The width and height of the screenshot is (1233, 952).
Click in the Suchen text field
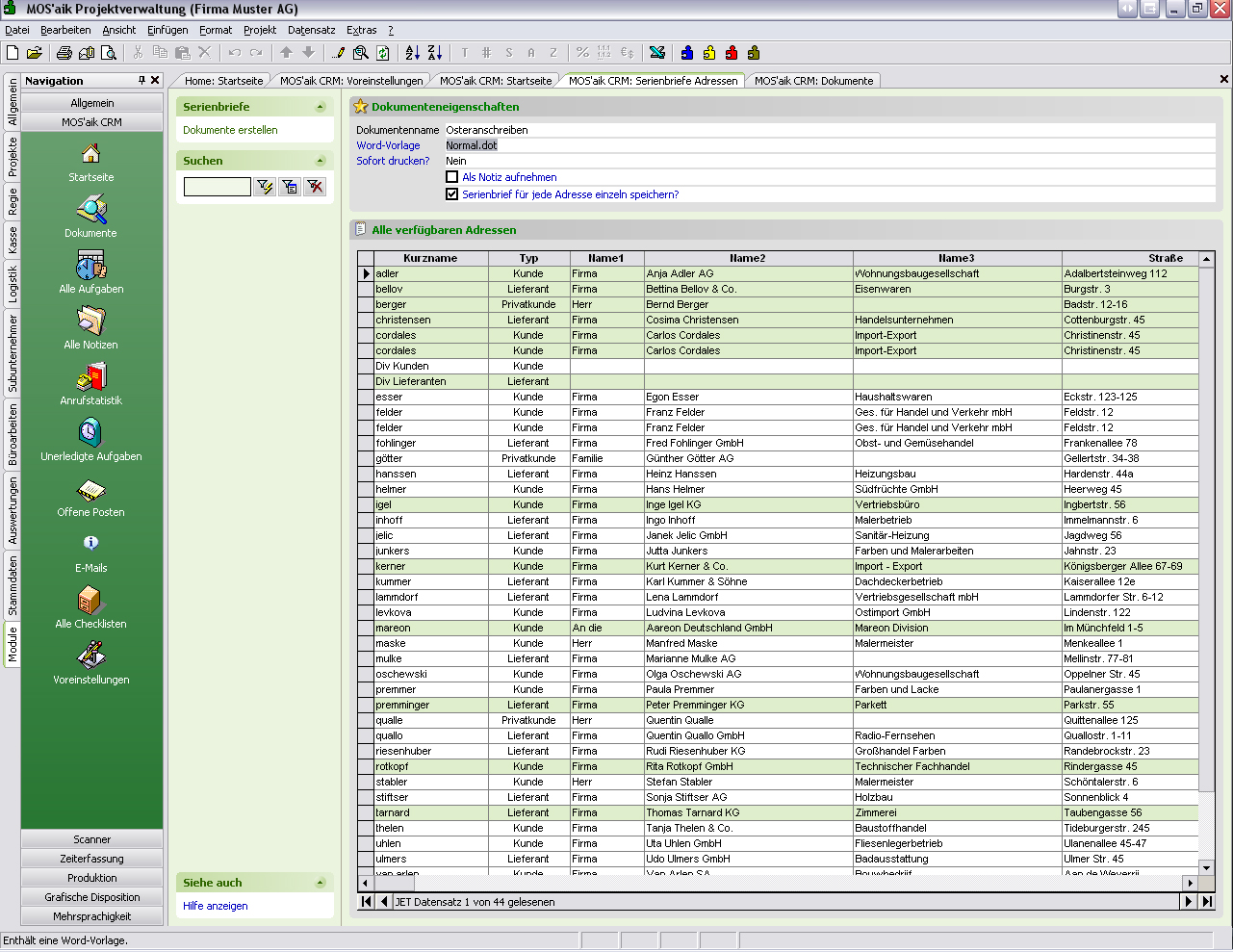pyautogui.click(x=217, y=187)
